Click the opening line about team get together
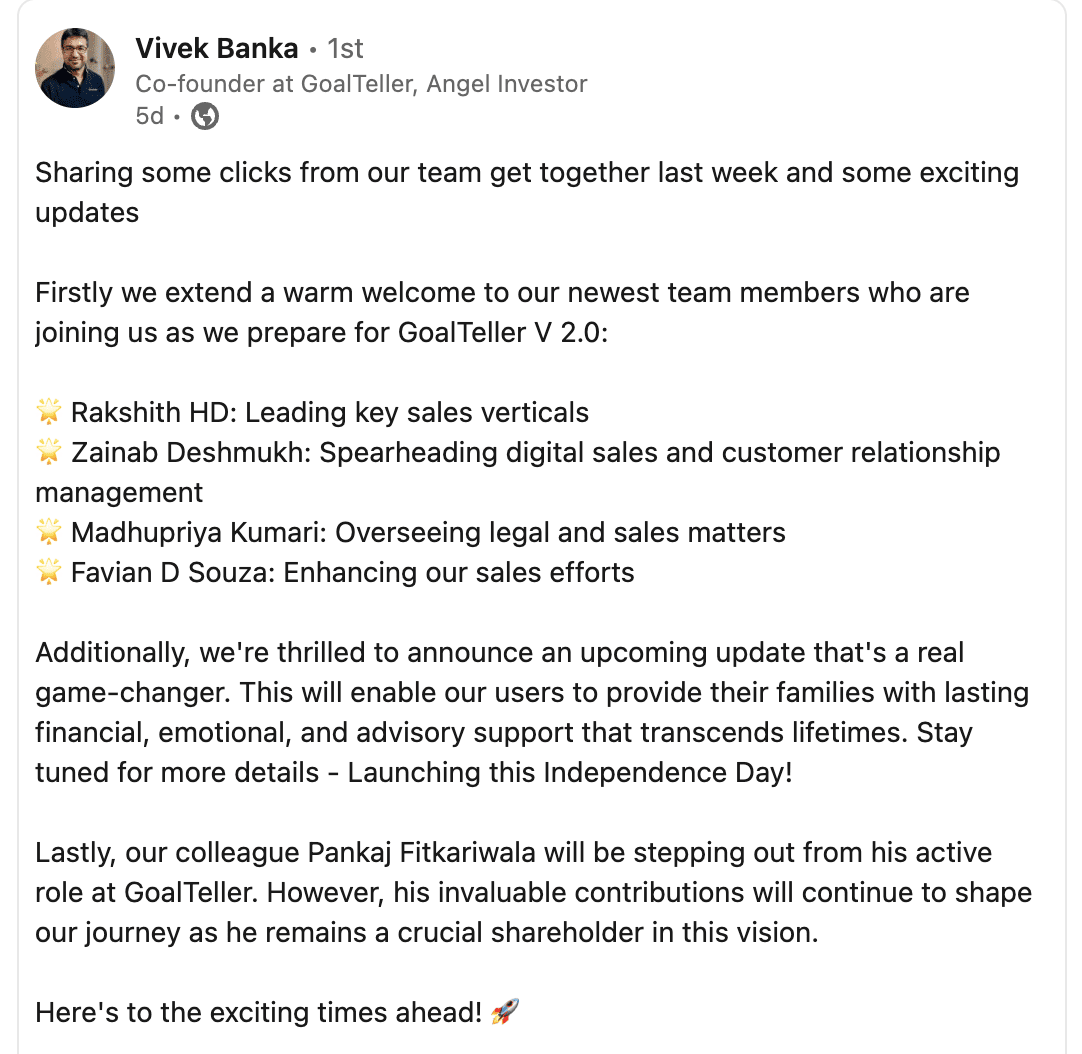The height and width of the screenshot is (1054, 1082). 527,193
